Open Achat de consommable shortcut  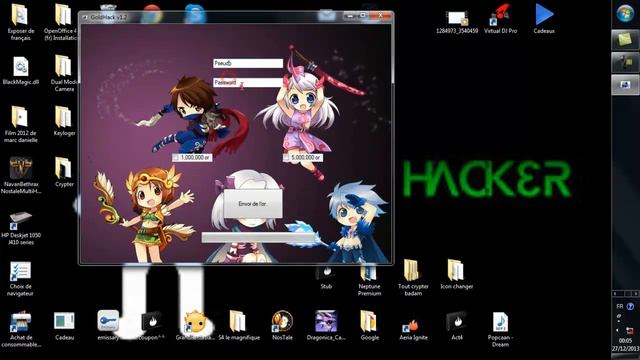(x=20, y=322)
